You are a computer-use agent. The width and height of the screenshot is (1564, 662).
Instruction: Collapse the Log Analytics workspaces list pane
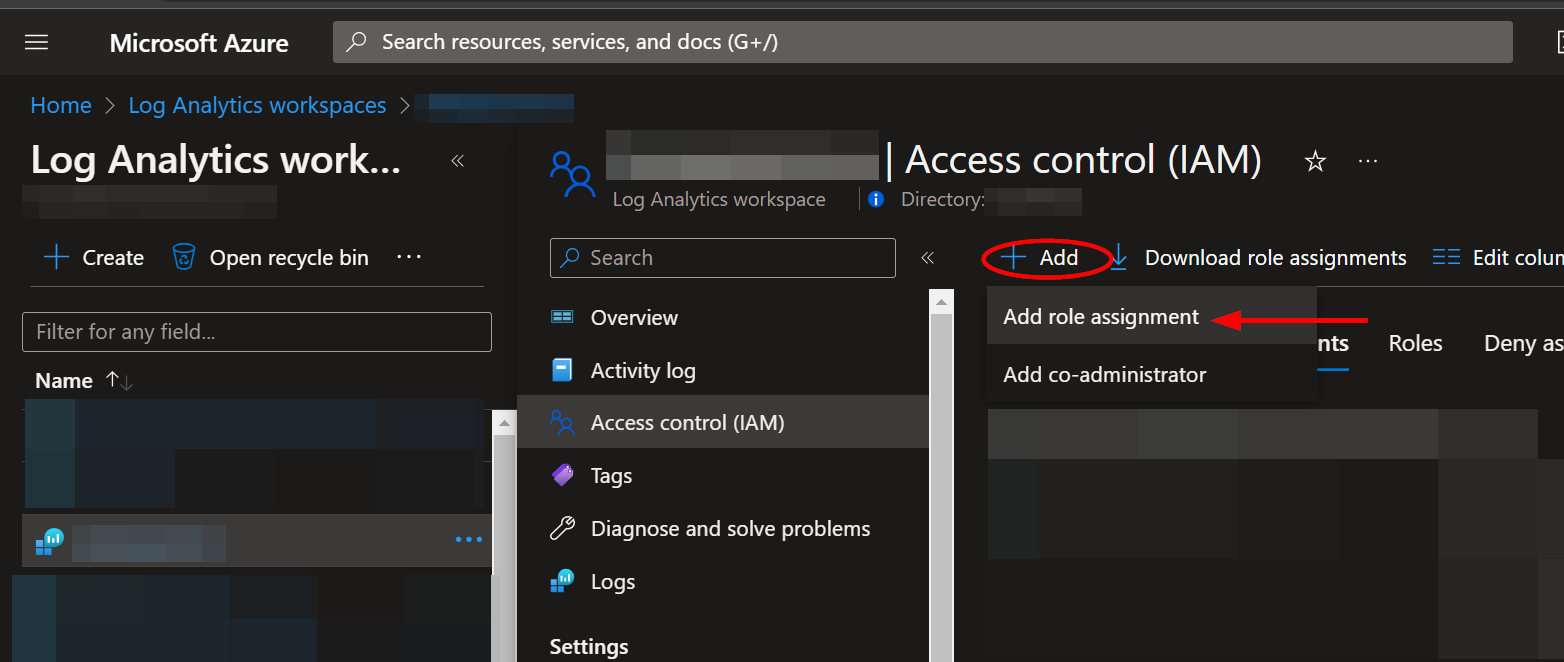click(x=458, y=160)
